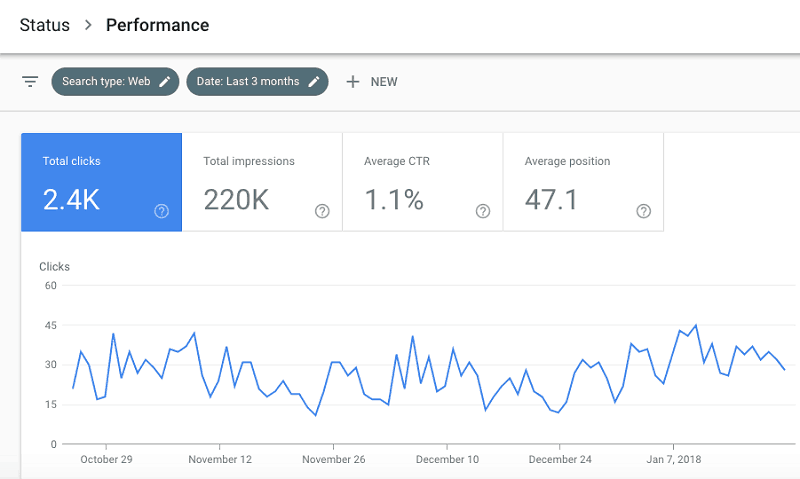The width and height of the screenshot is (800, 479).
Task: Click the breadcrumb chevron separator
Action: point(88,25)
